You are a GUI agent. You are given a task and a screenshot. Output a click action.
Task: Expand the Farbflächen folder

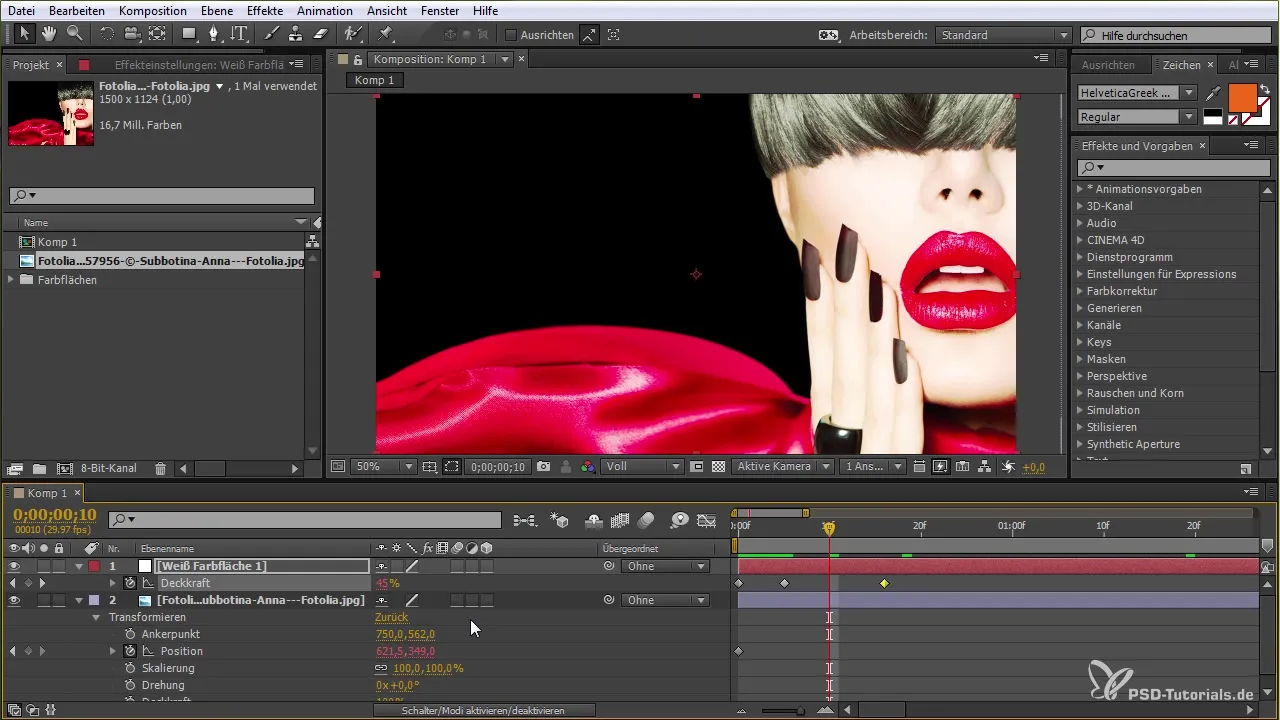coord(12,280)
